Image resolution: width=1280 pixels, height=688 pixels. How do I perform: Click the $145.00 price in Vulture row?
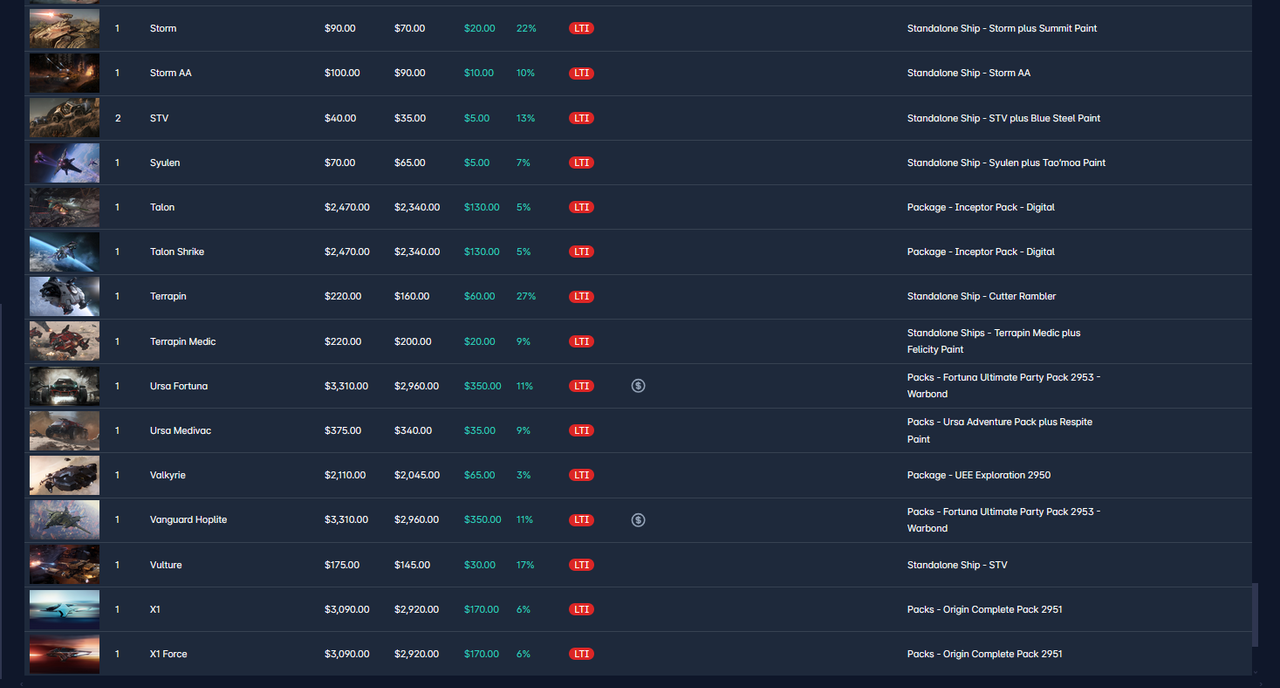tap(412, 565)
